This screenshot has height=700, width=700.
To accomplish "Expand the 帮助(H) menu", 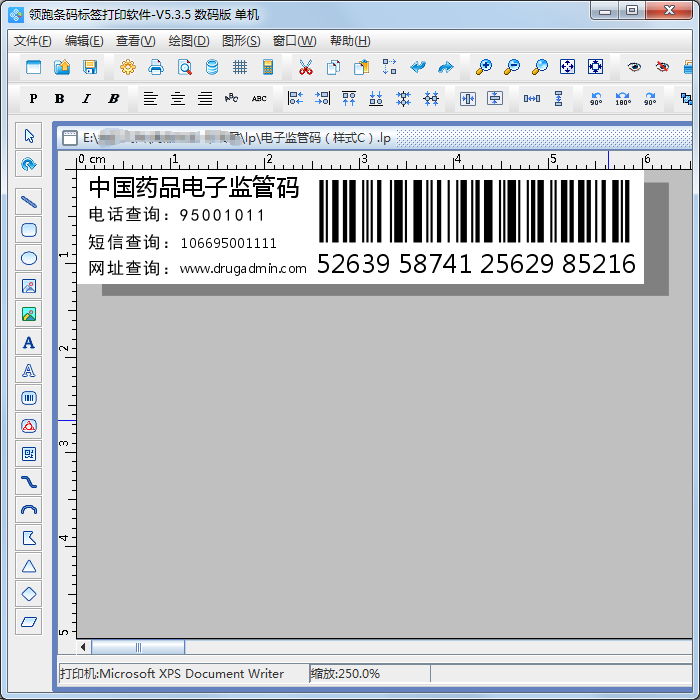I will (x=349, y=41).
